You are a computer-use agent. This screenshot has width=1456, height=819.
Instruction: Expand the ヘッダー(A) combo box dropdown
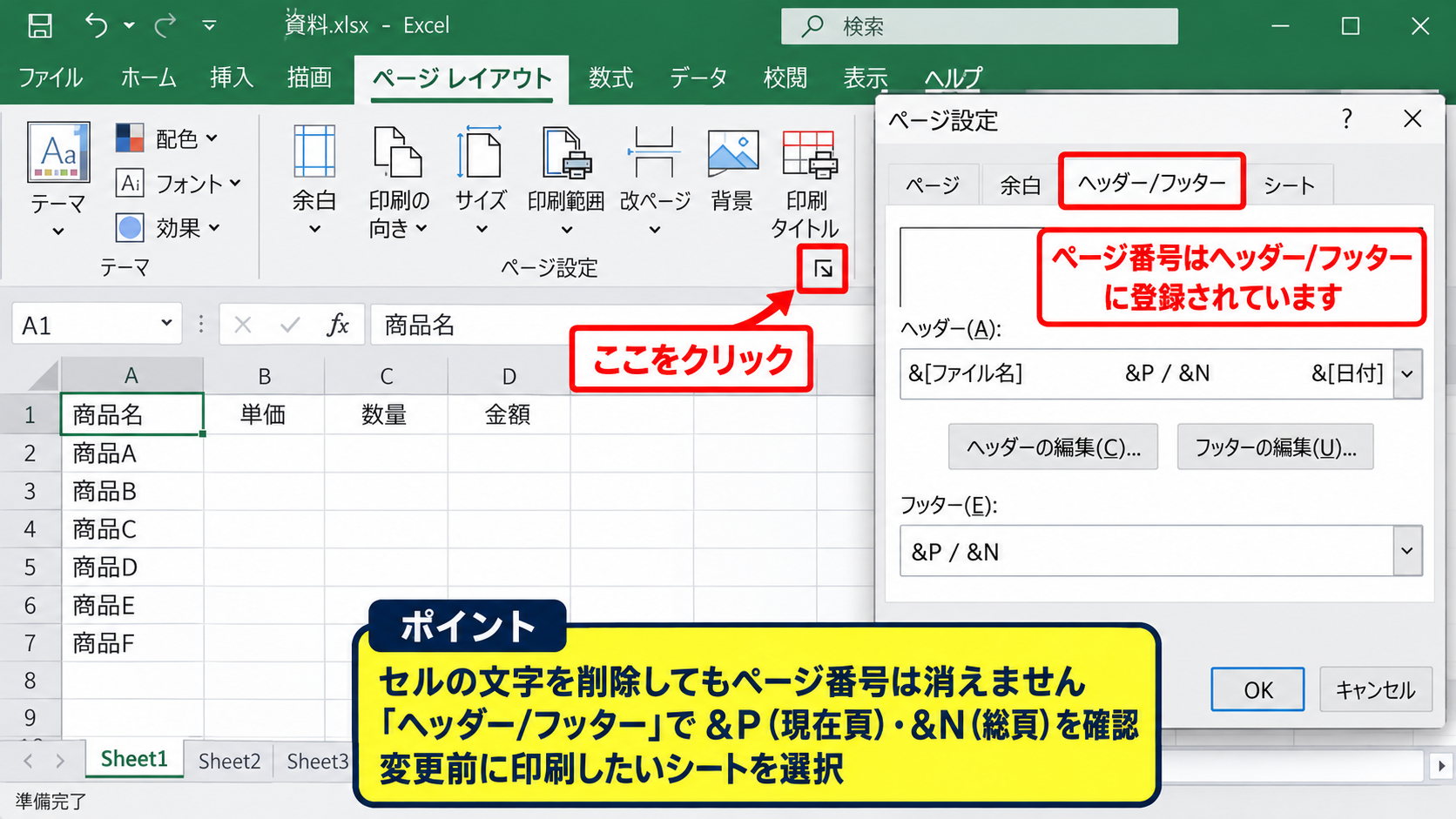(x=1407, y=374)
